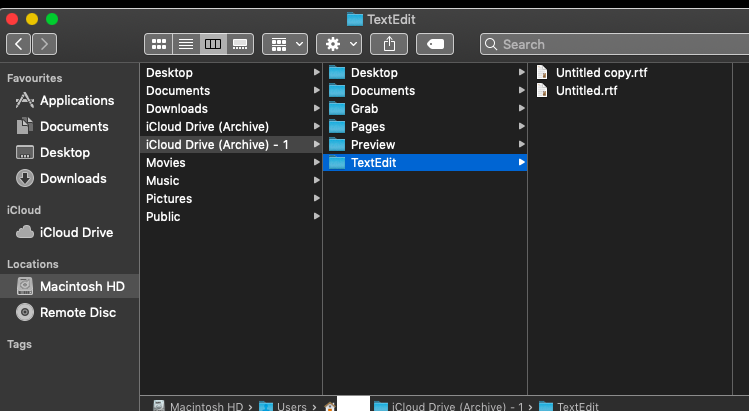Select Desktop in the first column
The image size is (749, 411).
coord(231,73)
